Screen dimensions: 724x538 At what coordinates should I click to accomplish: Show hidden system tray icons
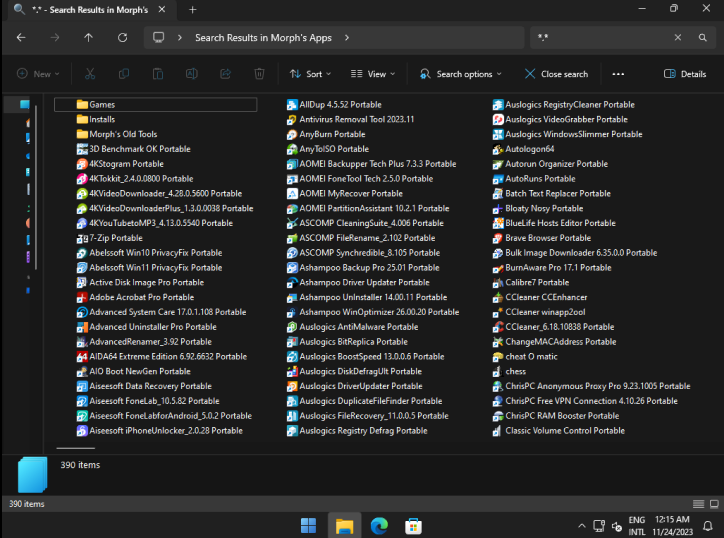(x=582, y=526)
